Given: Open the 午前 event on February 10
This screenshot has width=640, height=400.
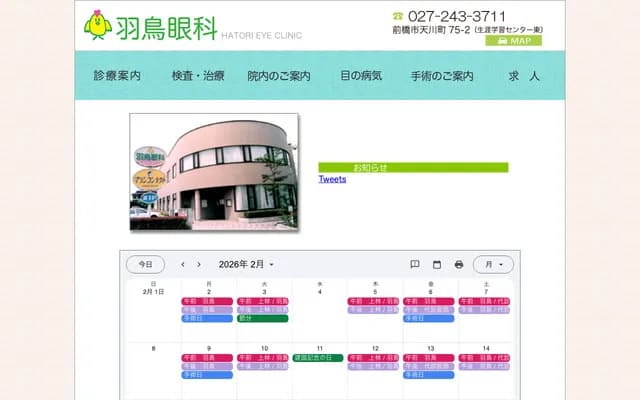Looking at the screenshot, I should (263, 358).
